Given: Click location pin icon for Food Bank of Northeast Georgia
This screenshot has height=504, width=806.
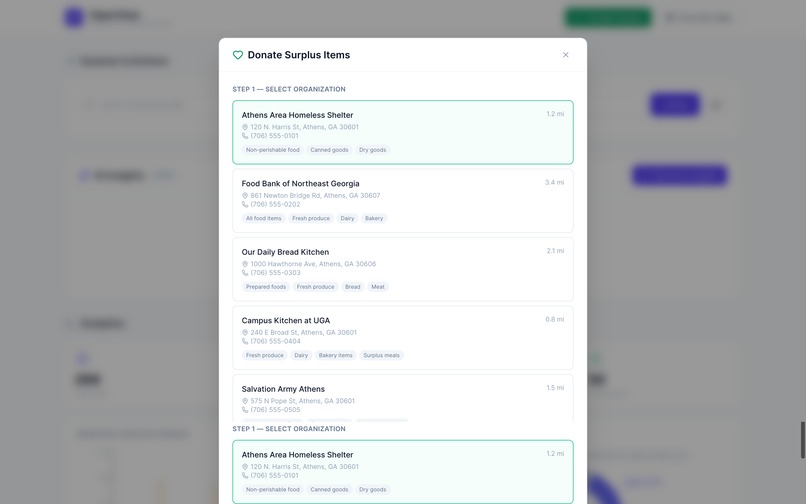Looking at the screenshot, I should (245, 195).
